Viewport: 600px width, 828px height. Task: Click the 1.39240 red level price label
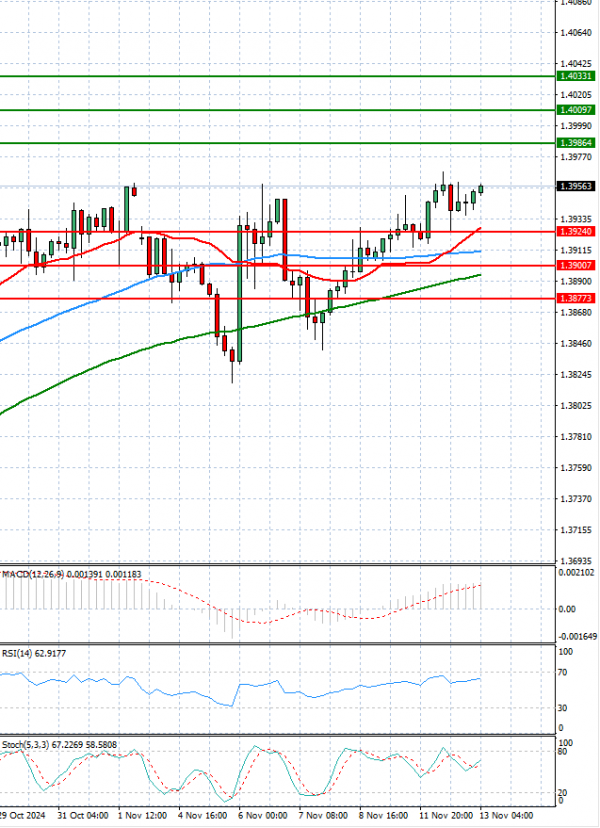[576, 232]
